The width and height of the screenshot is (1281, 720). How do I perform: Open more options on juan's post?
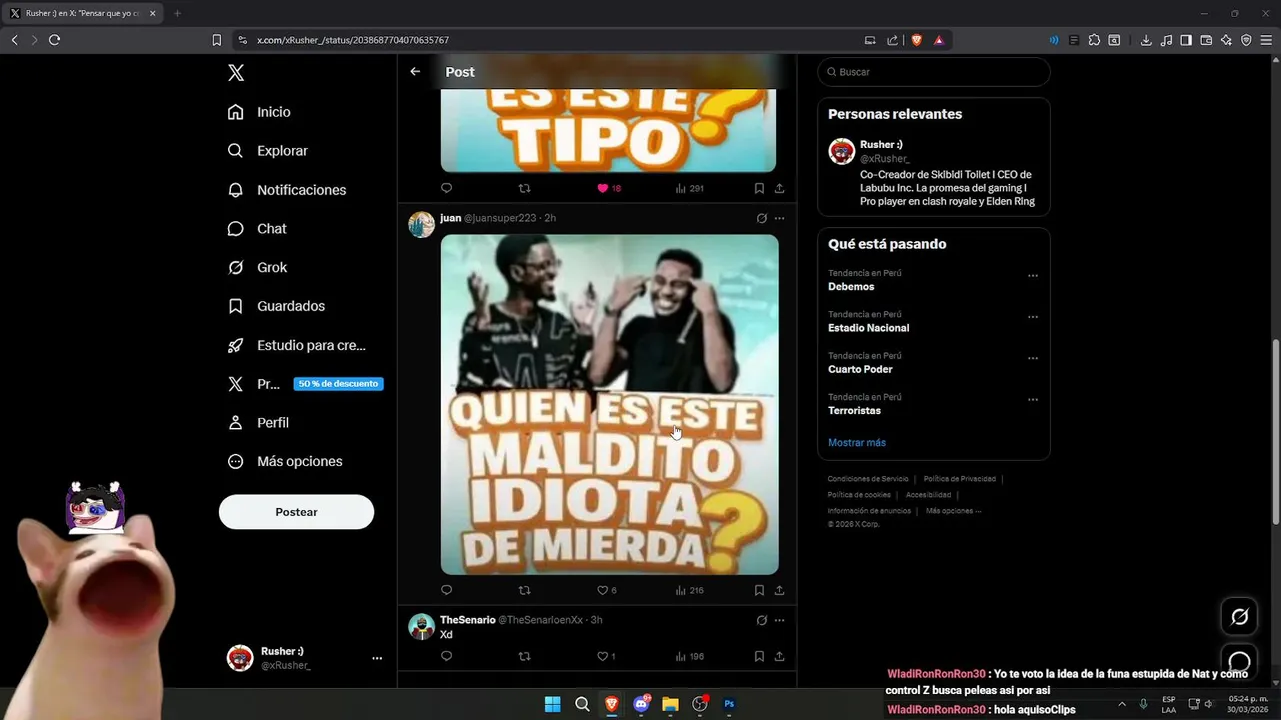780,218
